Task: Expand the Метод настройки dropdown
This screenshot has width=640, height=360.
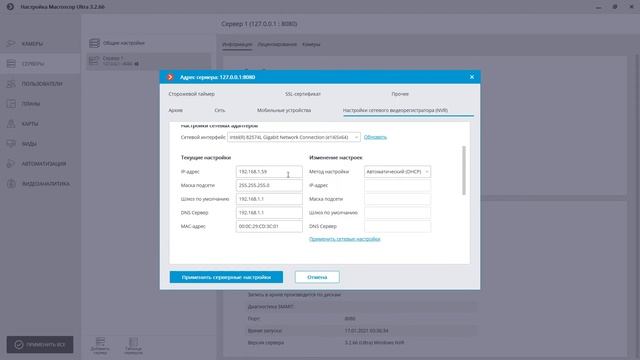Action: click(397, 172)
